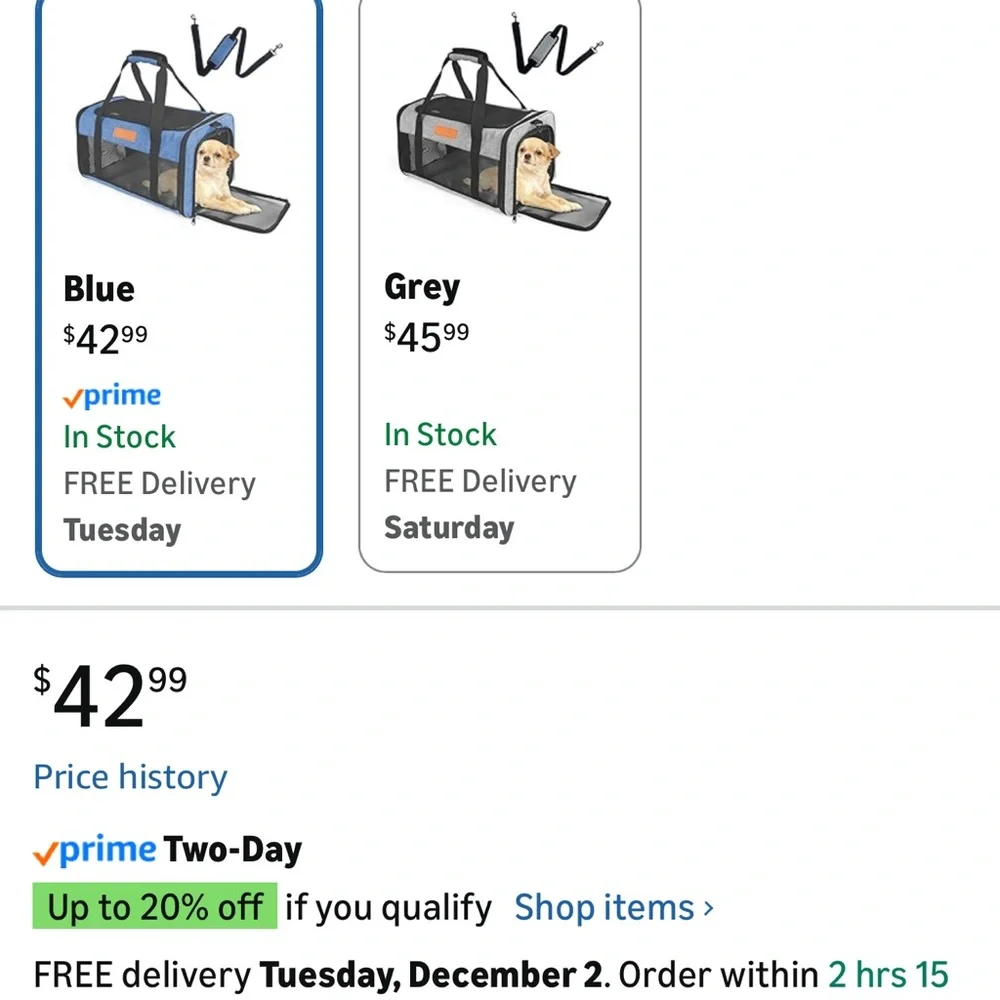This screenshot has height=1000, width=1000.
Task: Tap the green 2 hrs 15 countdown
Action: click(x=888, y=973)
